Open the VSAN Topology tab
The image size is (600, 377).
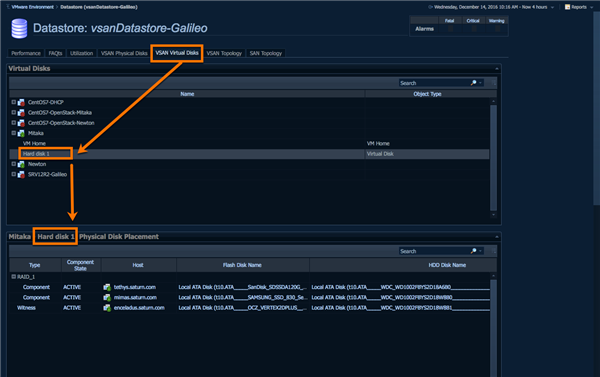[224, 53]
